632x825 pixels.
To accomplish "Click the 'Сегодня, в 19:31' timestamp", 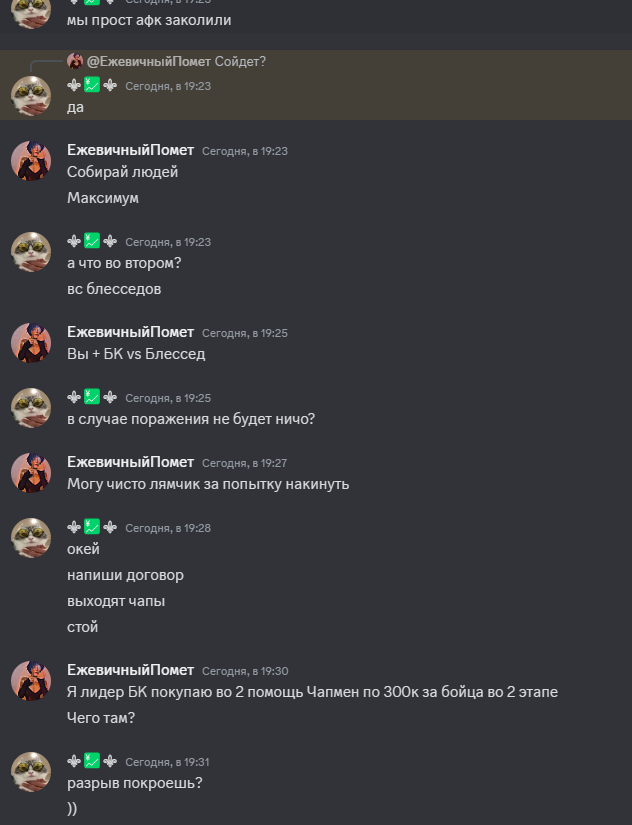I will 167,762.
